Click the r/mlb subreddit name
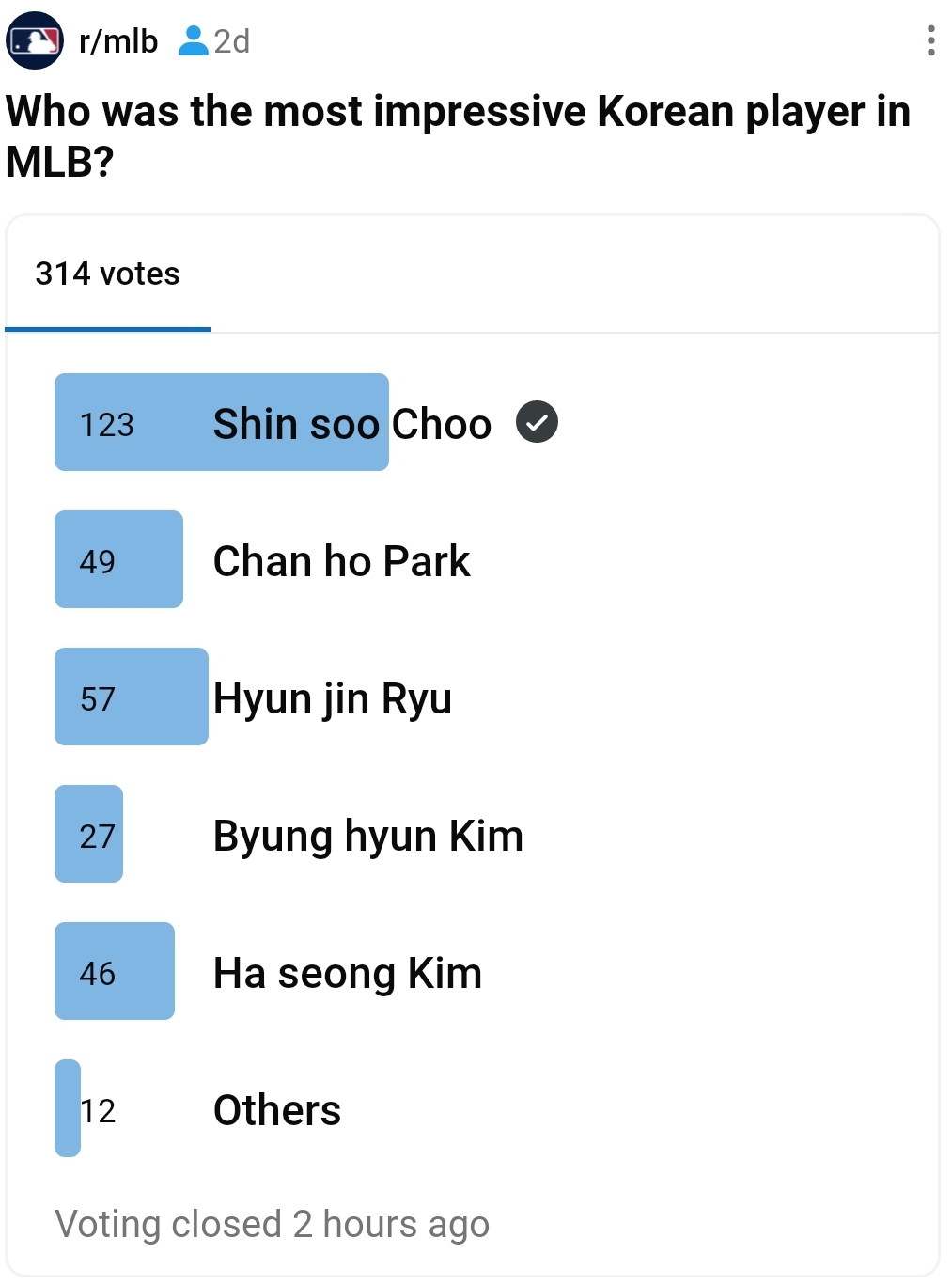Image resolution: width=952 pixels, height=1285 pixels. click(x=118, y=41)
